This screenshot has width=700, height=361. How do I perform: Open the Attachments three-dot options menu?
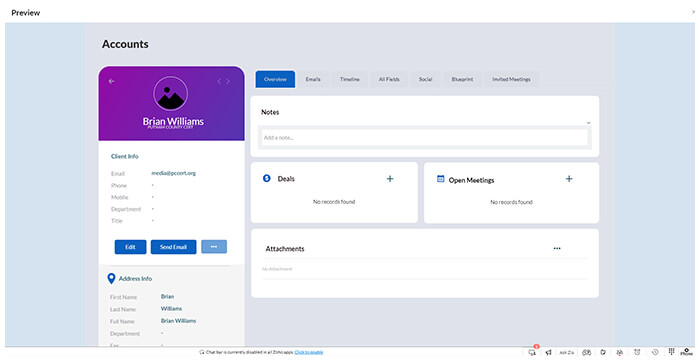coord(557,249)
